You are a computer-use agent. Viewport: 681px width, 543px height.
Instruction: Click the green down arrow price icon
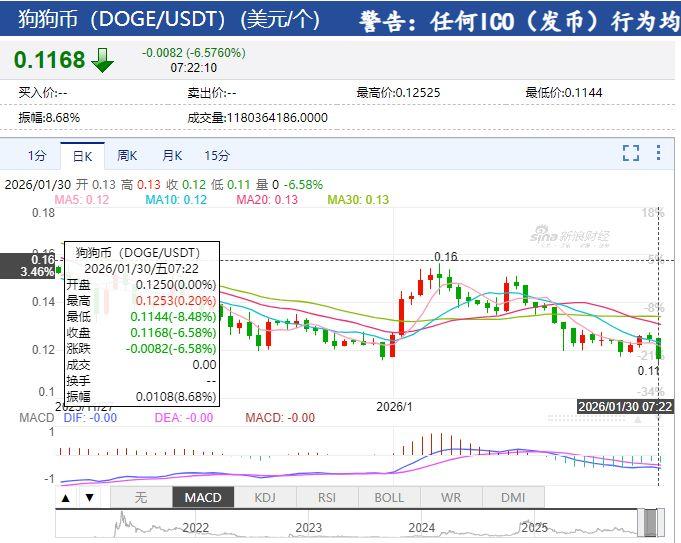pos(102,61)
